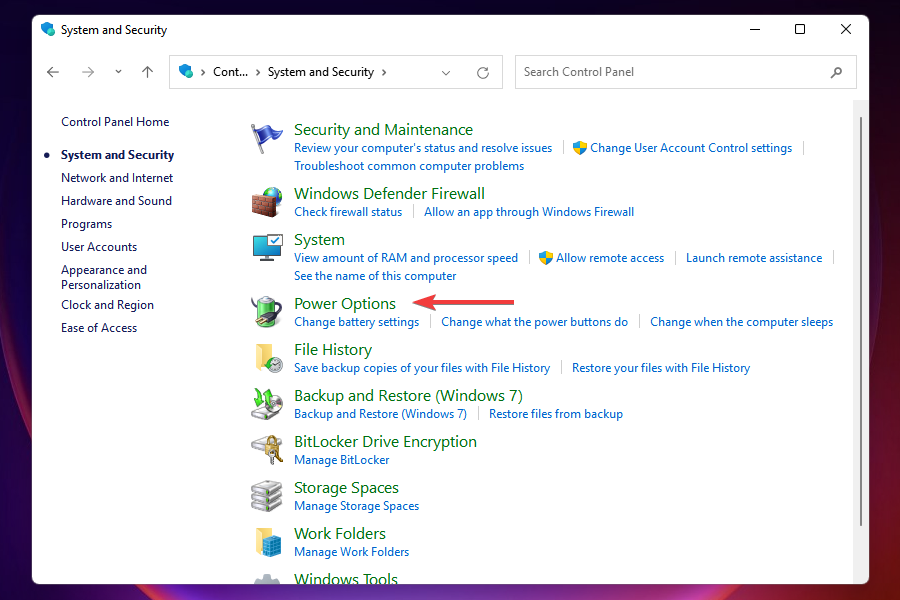Open Change battery settings
Viewport: 900px width, 600px height.
coord(357,322)
